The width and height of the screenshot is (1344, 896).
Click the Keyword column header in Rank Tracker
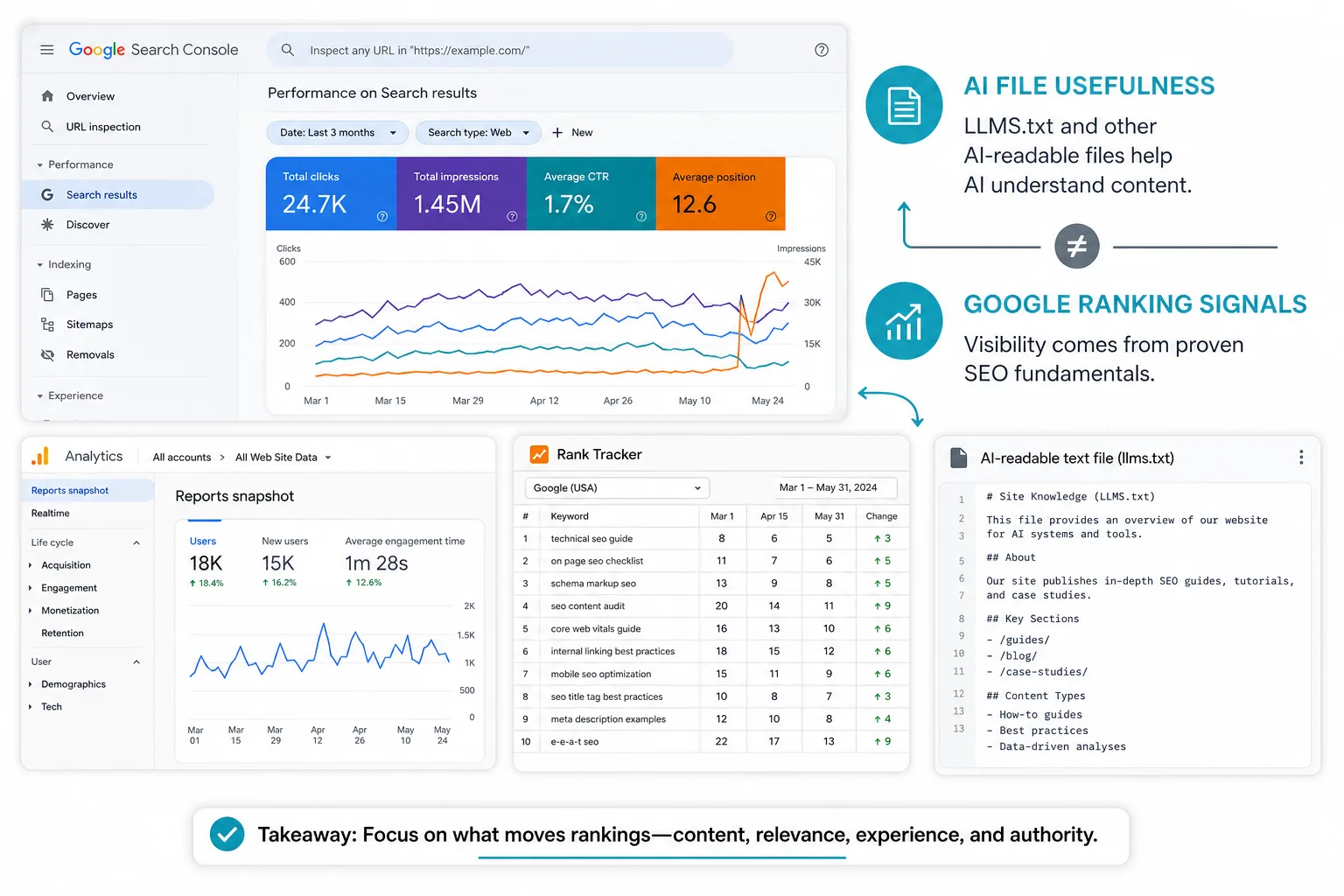pos(570,516)
